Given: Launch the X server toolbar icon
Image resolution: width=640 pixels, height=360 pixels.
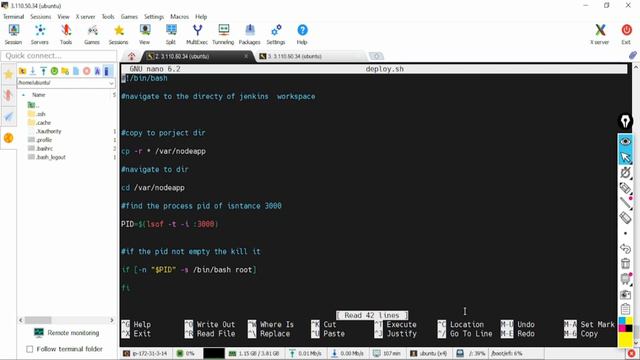Looking at the screenshot, I should [600, 34].
